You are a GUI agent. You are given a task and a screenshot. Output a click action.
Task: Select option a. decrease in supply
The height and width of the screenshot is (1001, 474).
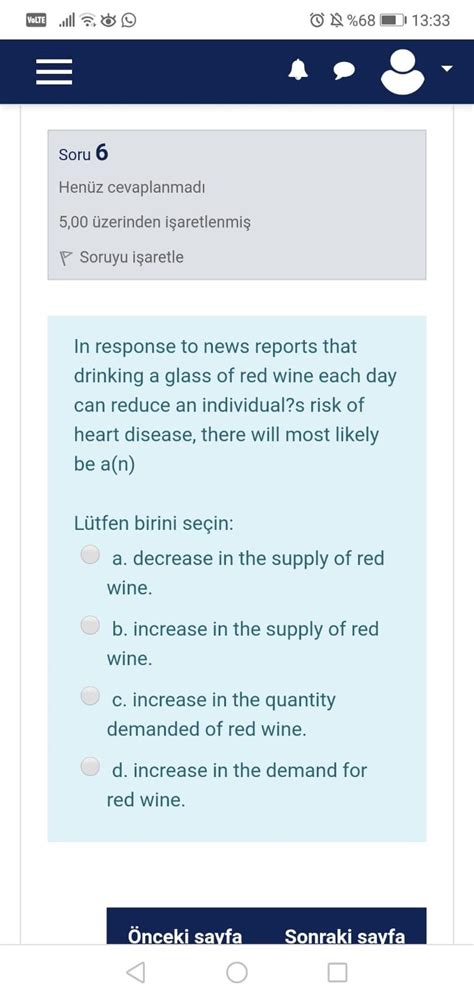(x=90, y=555)
